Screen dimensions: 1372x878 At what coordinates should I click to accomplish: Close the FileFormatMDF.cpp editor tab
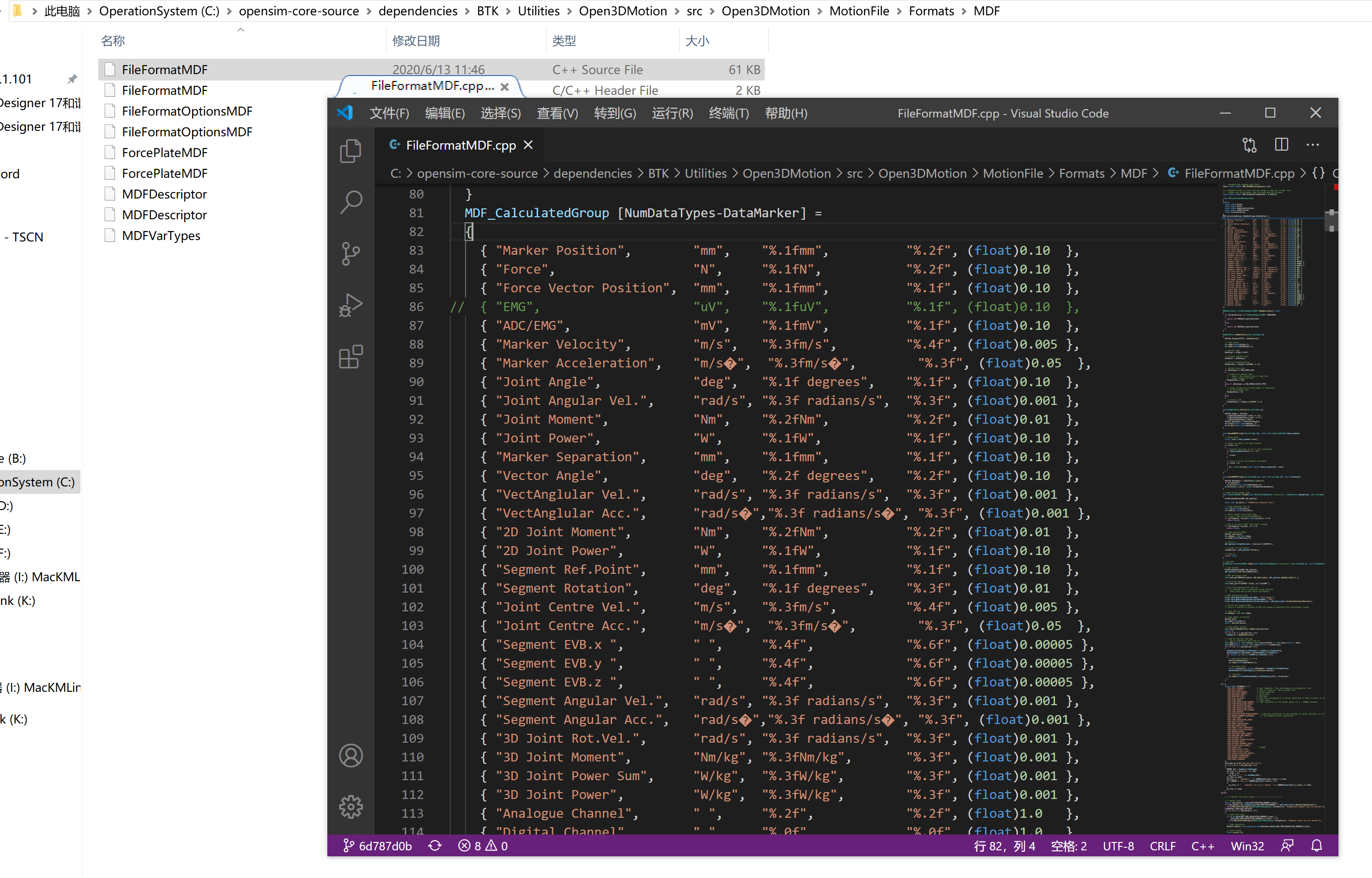click(x=528, y=145)
